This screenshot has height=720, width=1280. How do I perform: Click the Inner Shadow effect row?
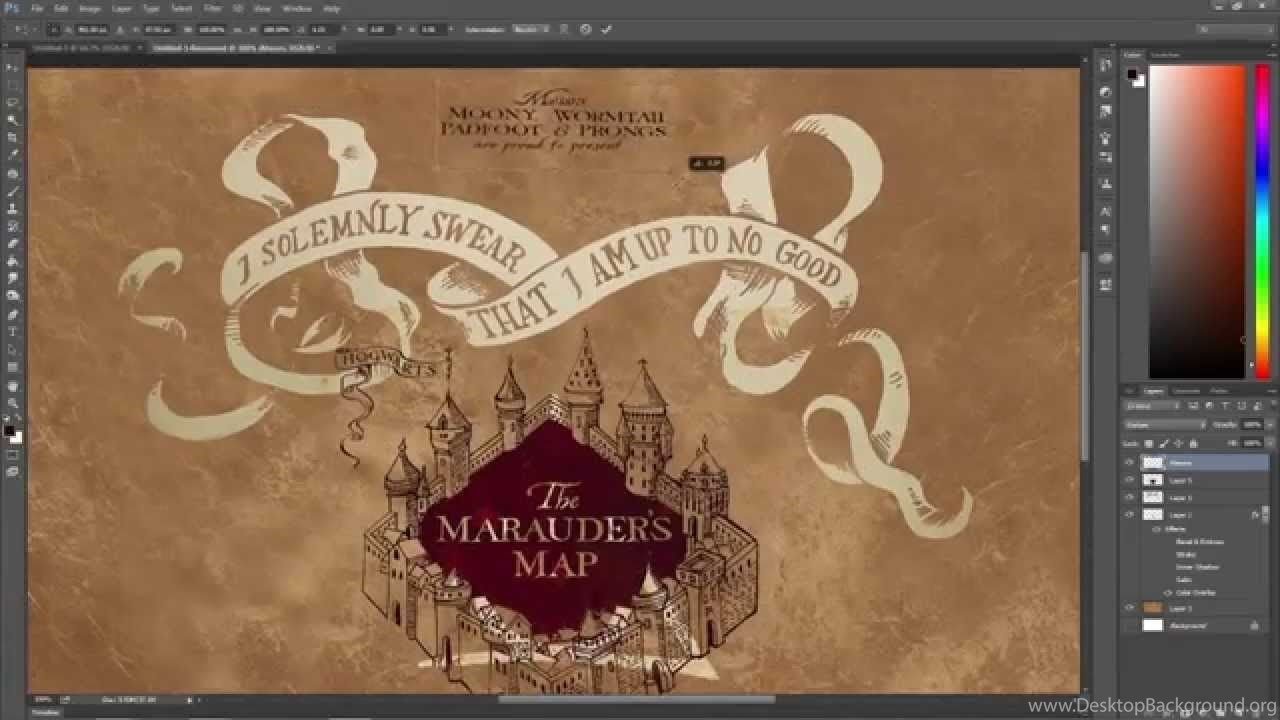click(1196, 567)
